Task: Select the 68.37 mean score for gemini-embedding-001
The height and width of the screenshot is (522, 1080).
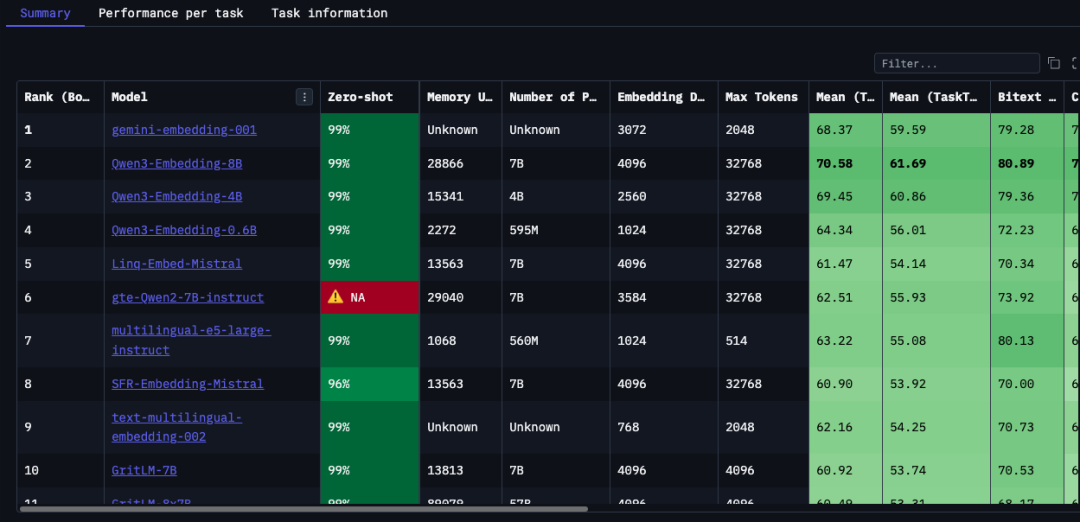Action: click(x=846, y=129)
